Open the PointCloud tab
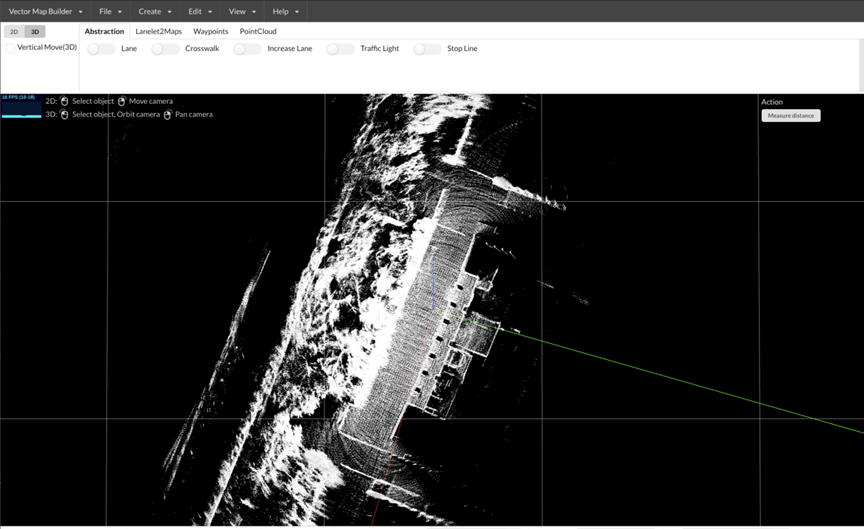Screen dimensions: 864x529 tap(258, 31)
